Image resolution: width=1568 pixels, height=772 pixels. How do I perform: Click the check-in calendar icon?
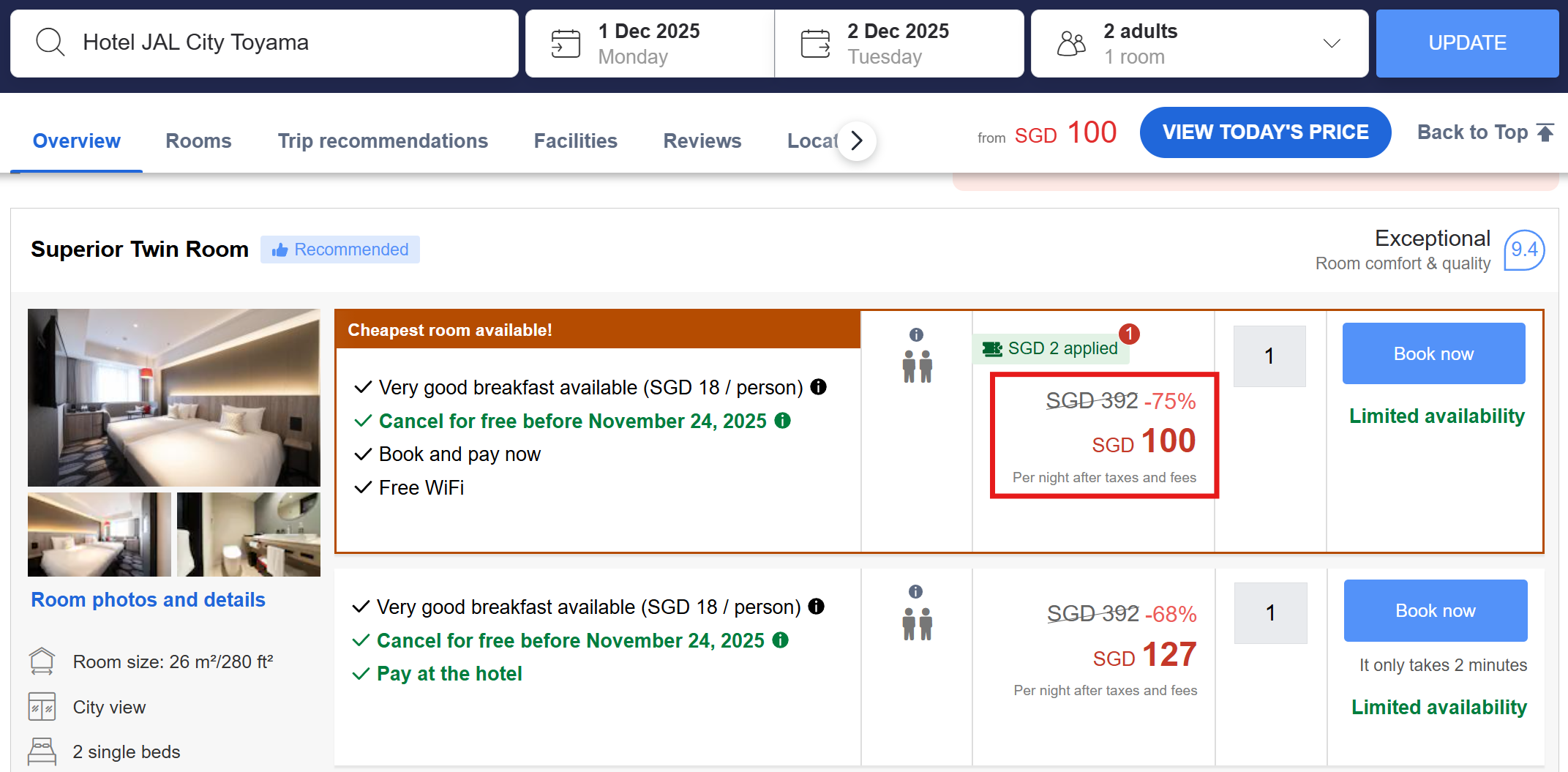(x=566, y=43)
